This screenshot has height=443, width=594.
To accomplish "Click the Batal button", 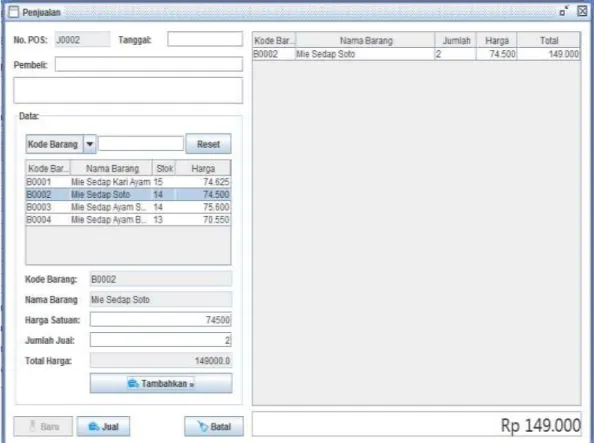I will tap(214, 426).
